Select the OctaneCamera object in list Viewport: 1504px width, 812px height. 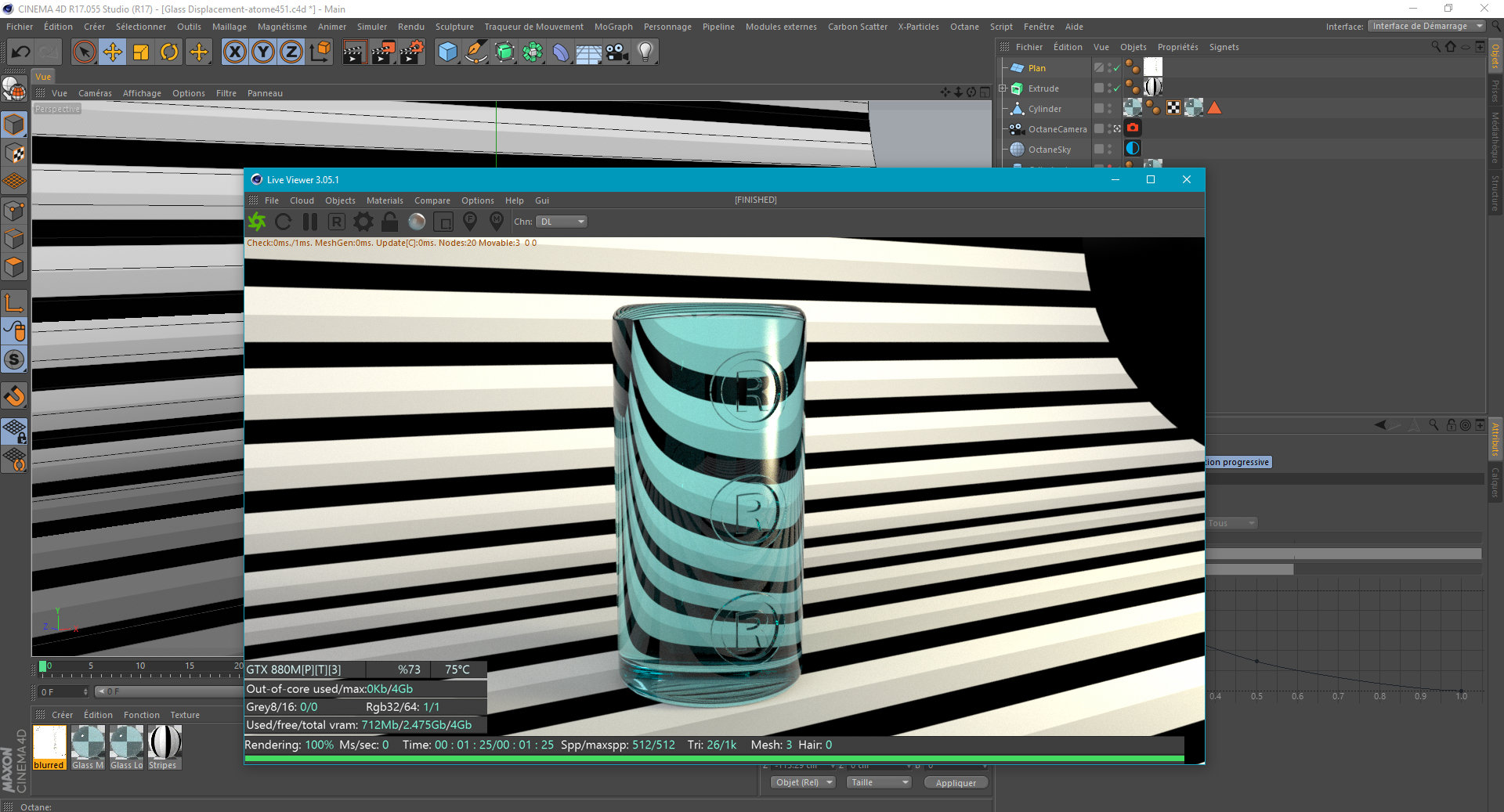(x=1057, y=129)
